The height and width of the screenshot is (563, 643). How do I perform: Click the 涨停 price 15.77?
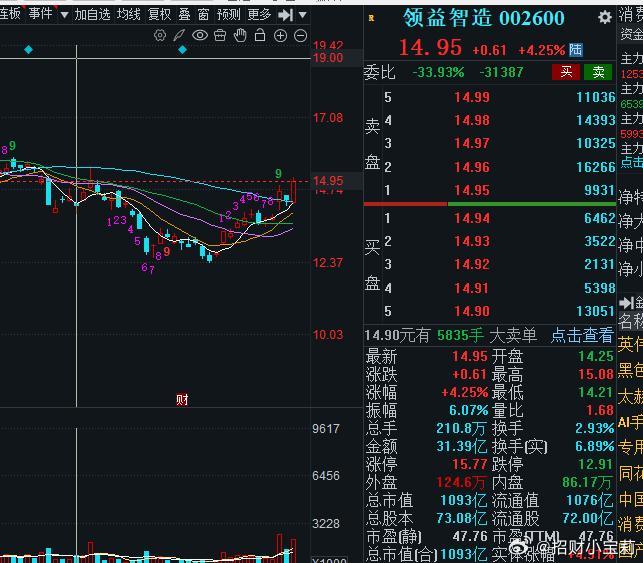click(470, 464)
